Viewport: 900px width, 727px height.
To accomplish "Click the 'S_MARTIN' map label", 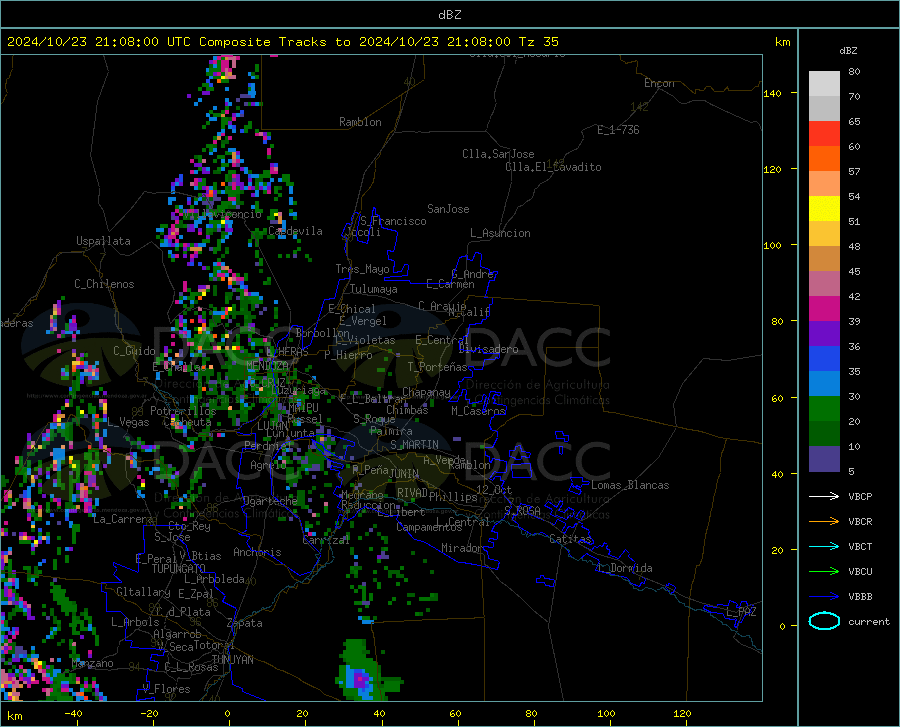I will (414, 445).
